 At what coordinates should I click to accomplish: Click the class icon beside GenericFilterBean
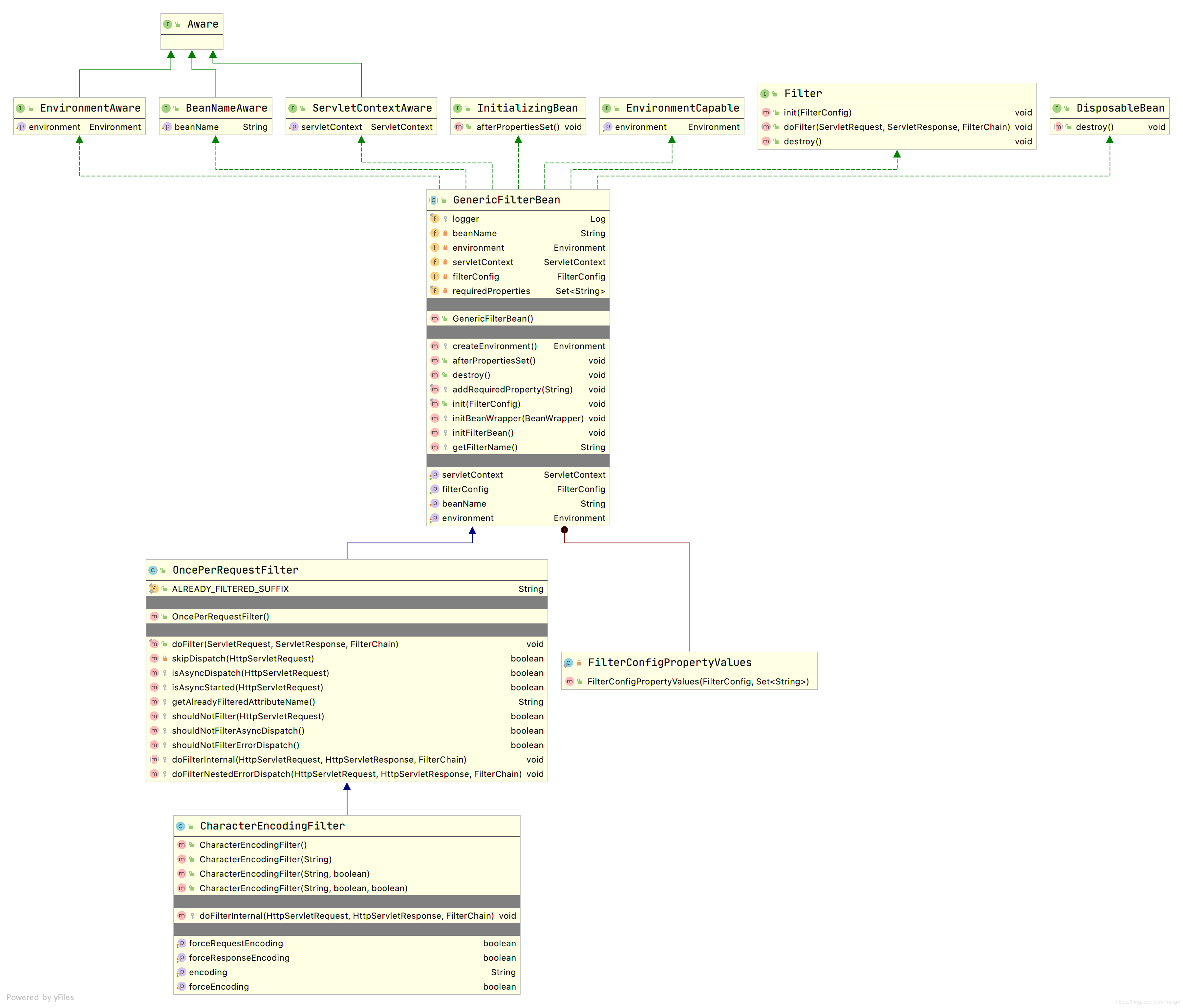(x=434, y=200)
